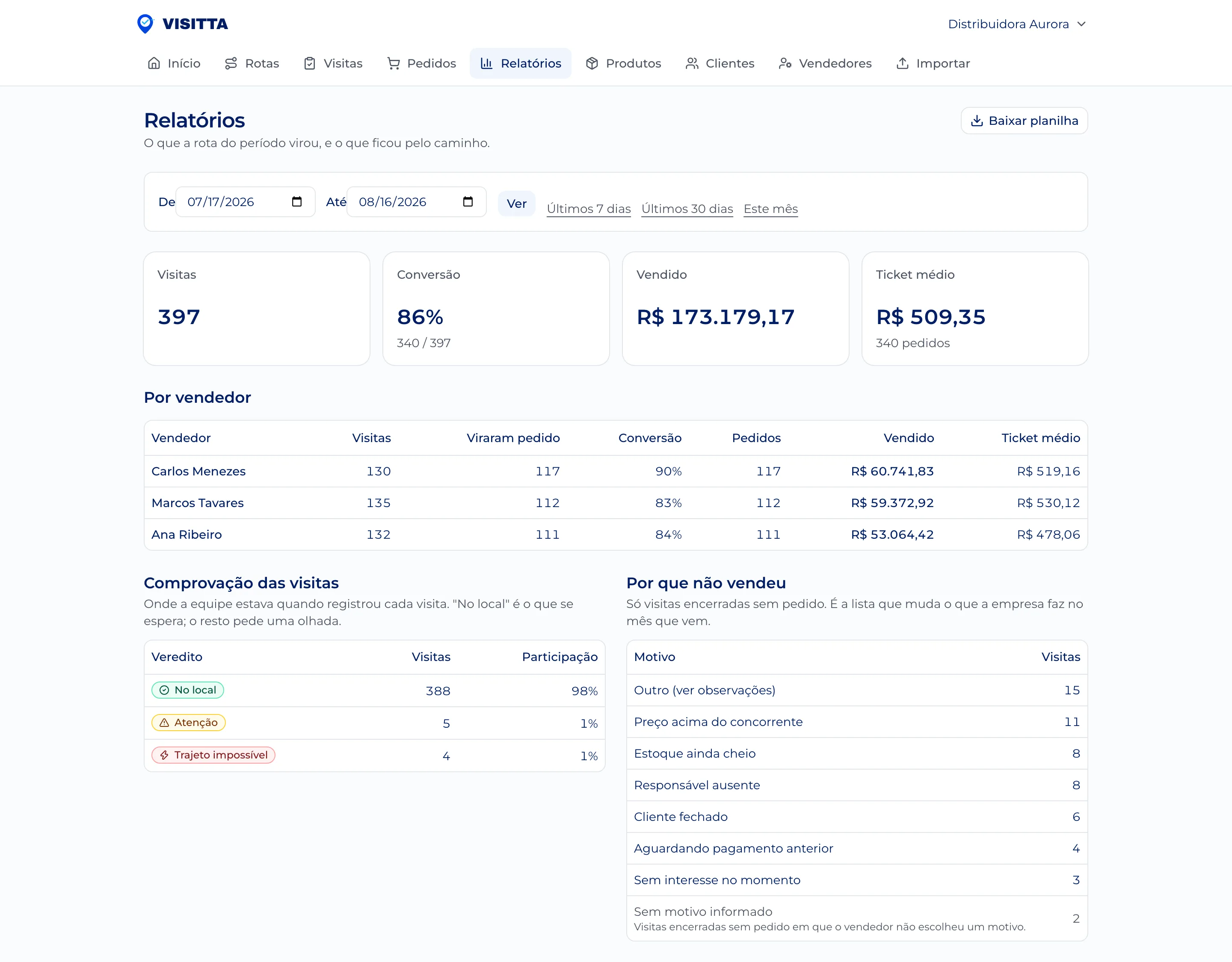Click the house icon beside Início
Screen dimensions: 1232x962
tap(154, 63)
